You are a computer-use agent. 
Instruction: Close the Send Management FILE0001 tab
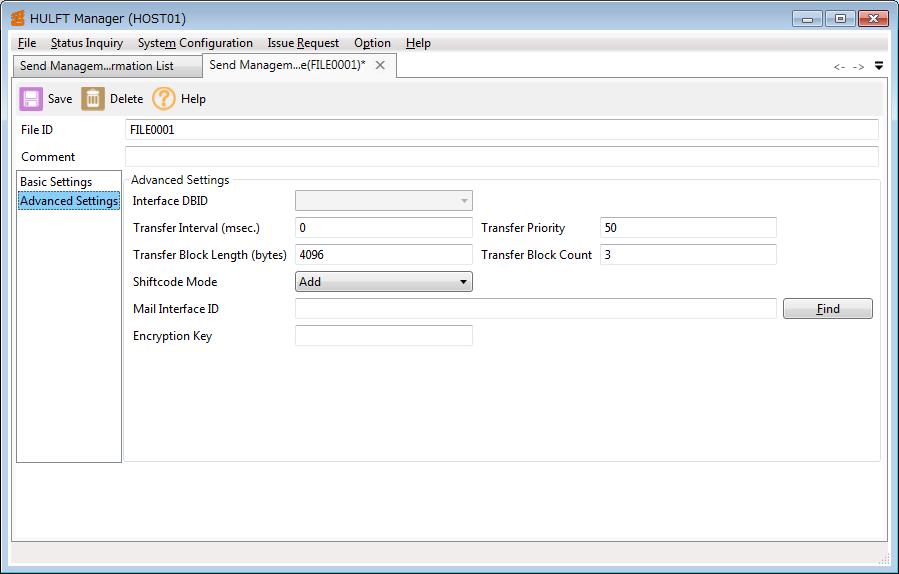pos(380,65)
